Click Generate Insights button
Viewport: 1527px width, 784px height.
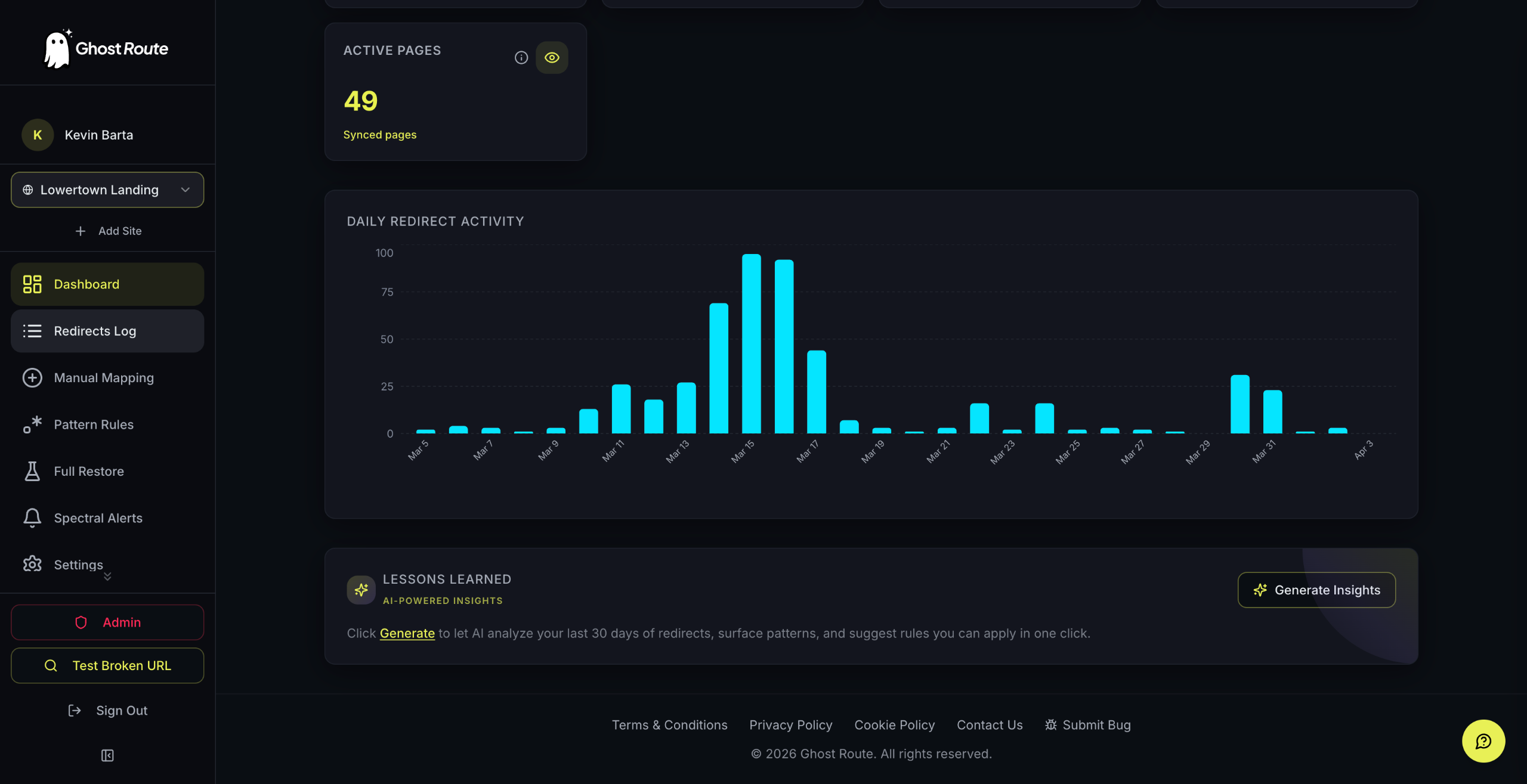(x=1316, y=590)
